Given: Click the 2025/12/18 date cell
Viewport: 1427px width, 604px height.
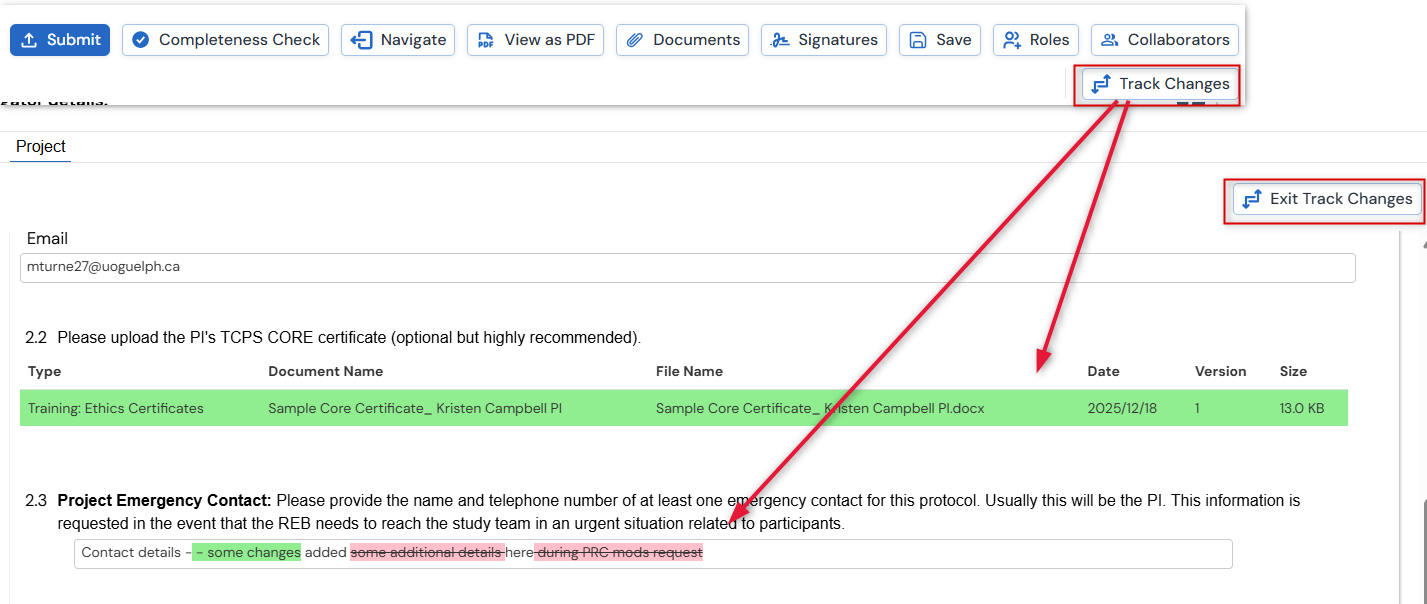Looking at the screenshot, I should [1122, 408].
